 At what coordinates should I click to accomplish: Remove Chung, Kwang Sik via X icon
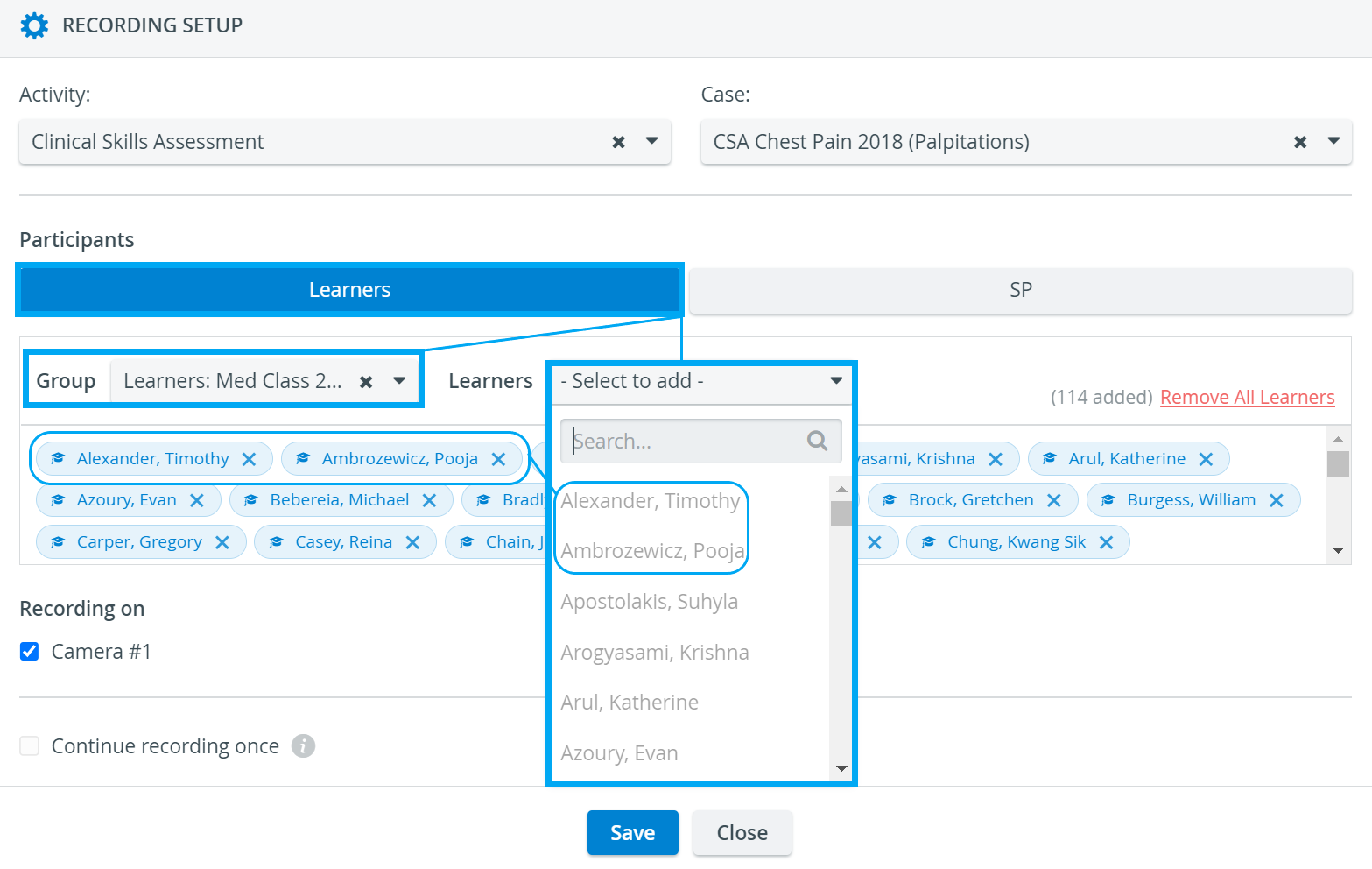point(1106,542)
